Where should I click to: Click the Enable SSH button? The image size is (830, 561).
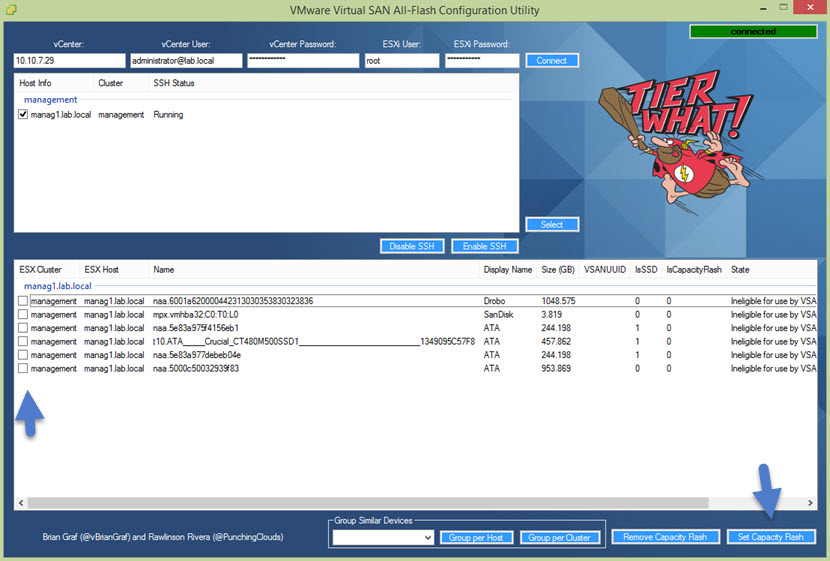pos(484,246)
